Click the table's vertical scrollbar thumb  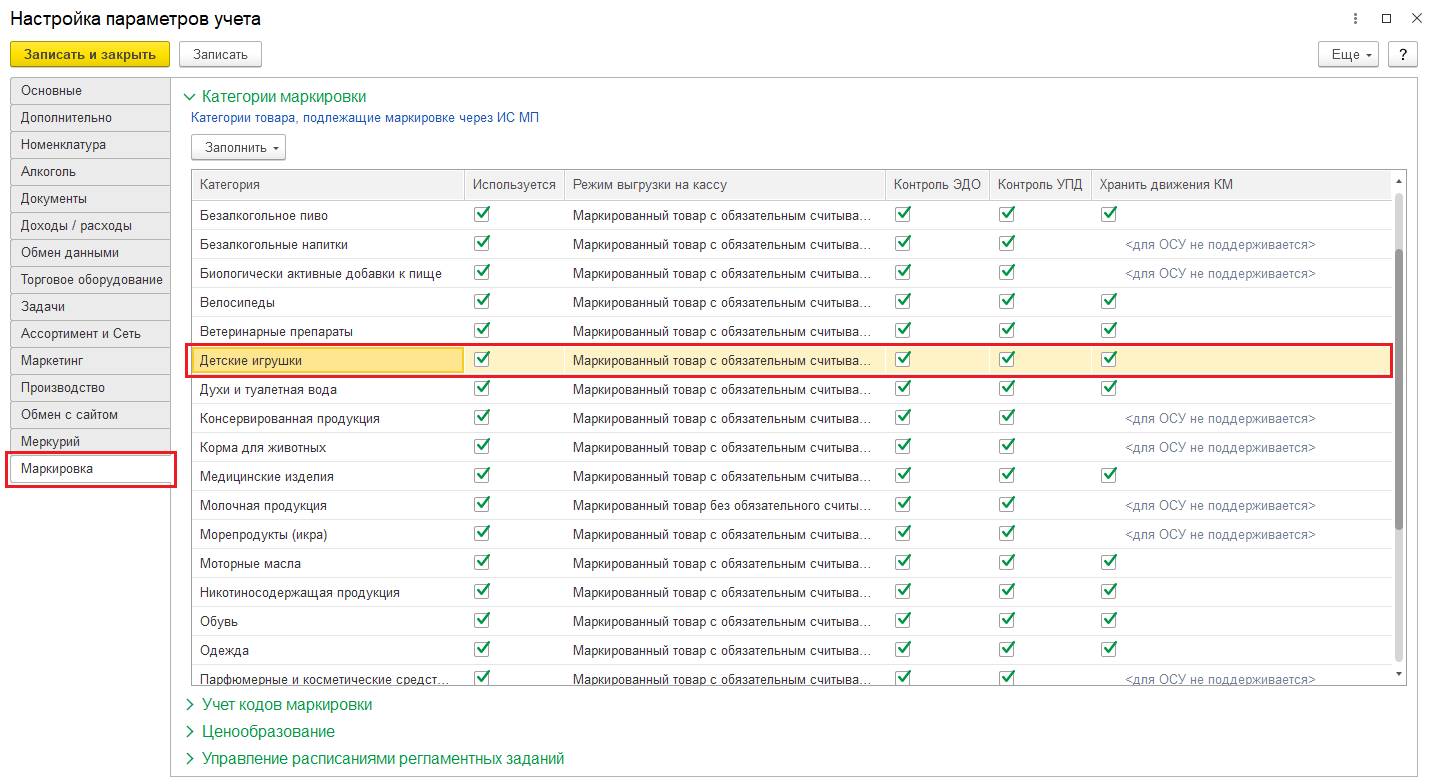click(x=1399, y=390)
